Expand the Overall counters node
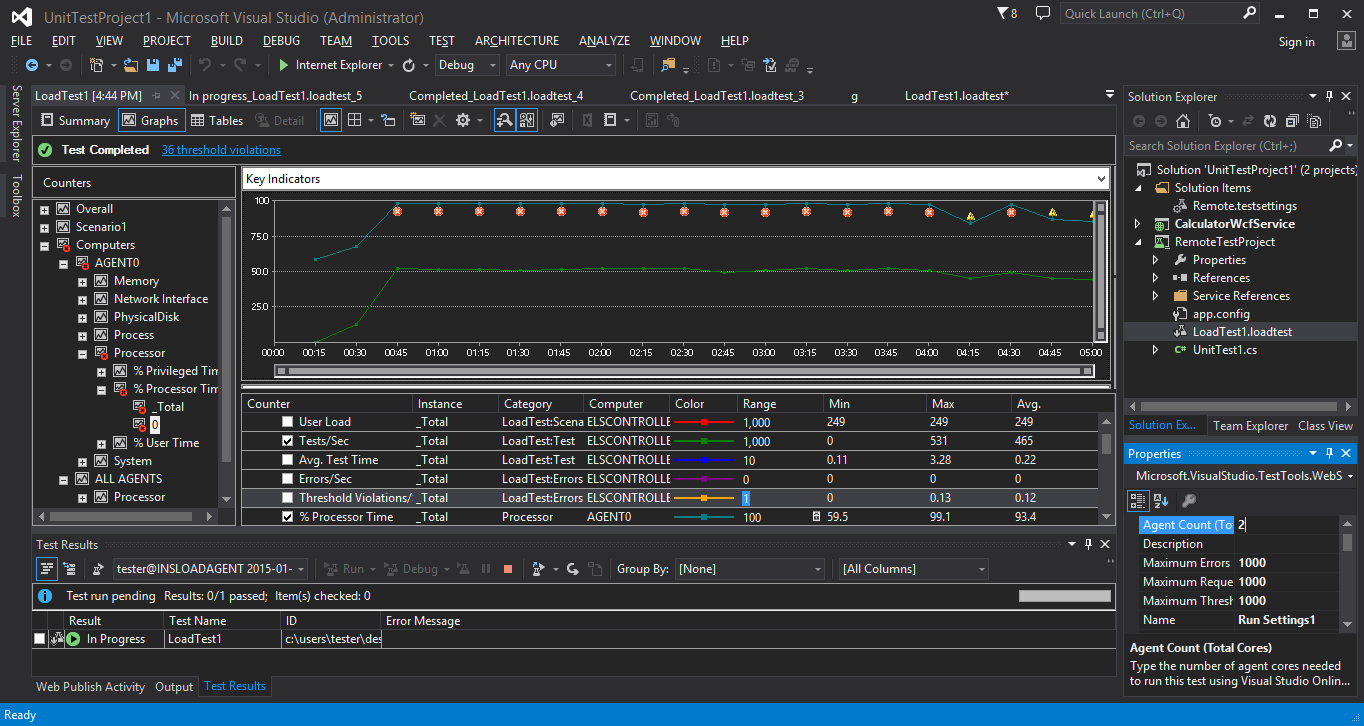The image size is (1364, 726). (45, 210)
